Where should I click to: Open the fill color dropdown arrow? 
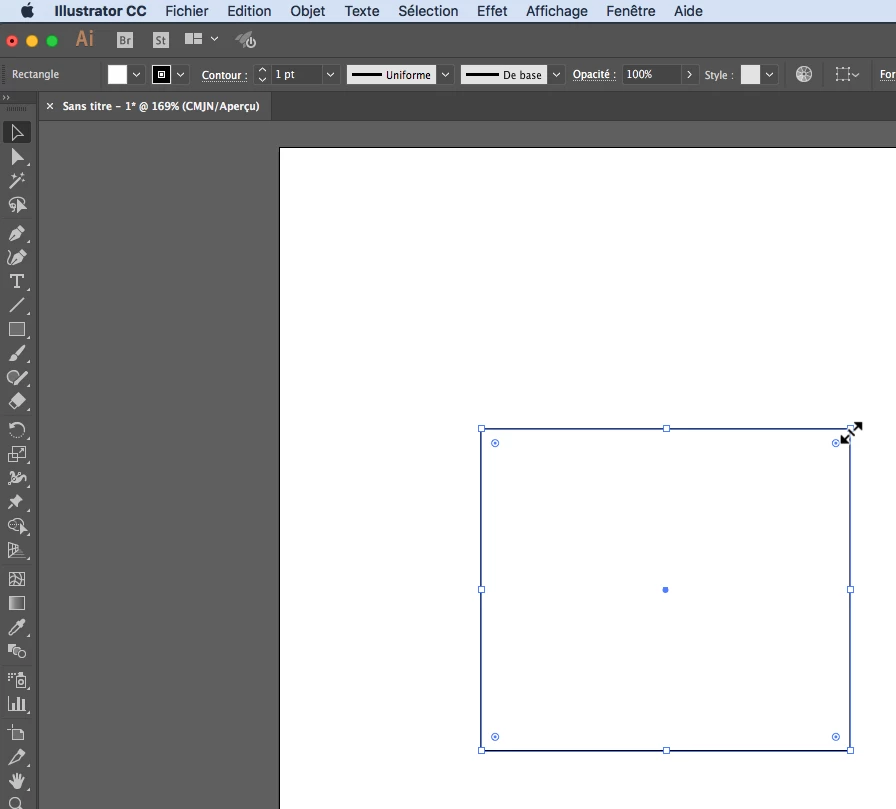click(x=136, y=74)
